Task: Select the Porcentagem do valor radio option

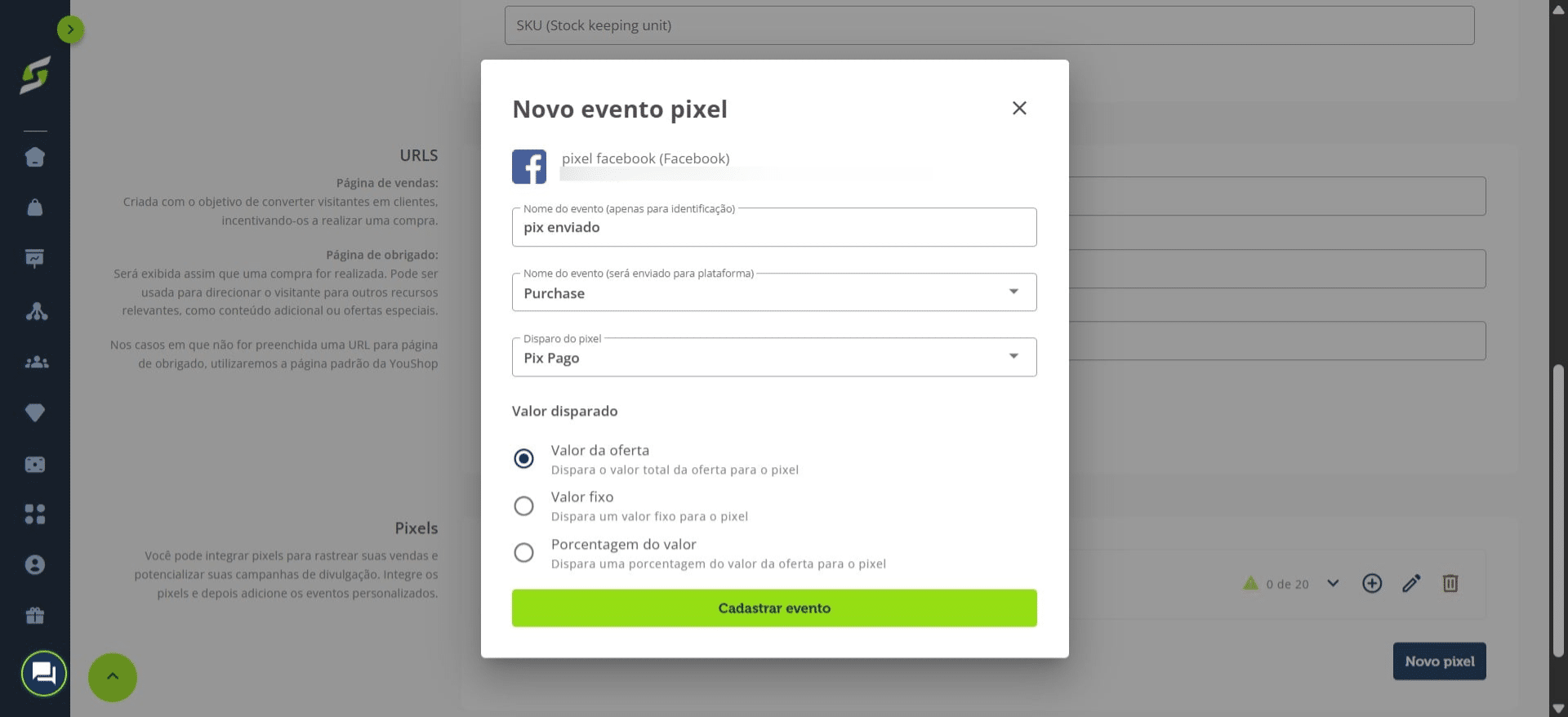Action: pyautogui.click(x=523, y=553)
